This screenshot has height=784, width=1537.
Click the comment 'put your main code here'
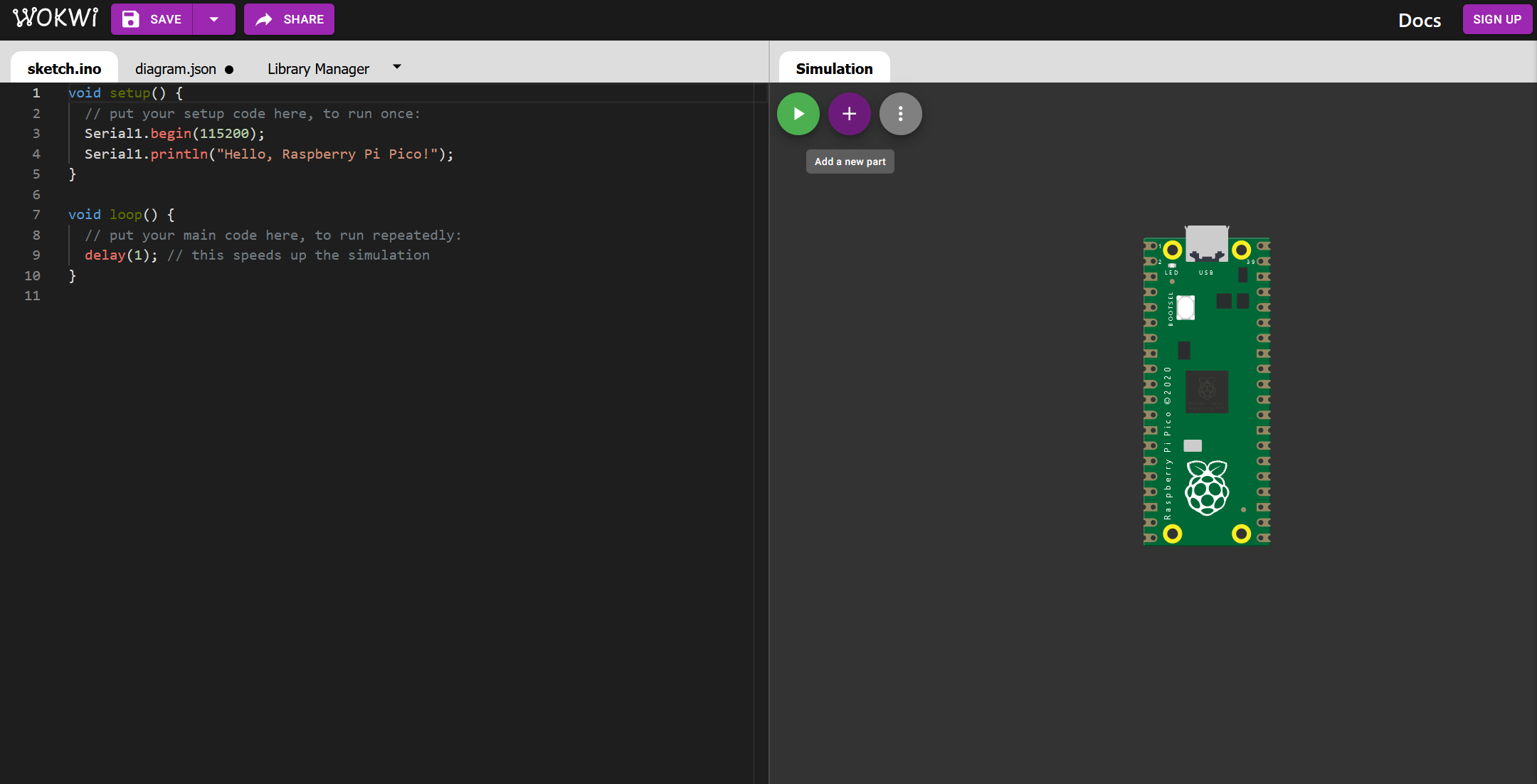point(273,235)
